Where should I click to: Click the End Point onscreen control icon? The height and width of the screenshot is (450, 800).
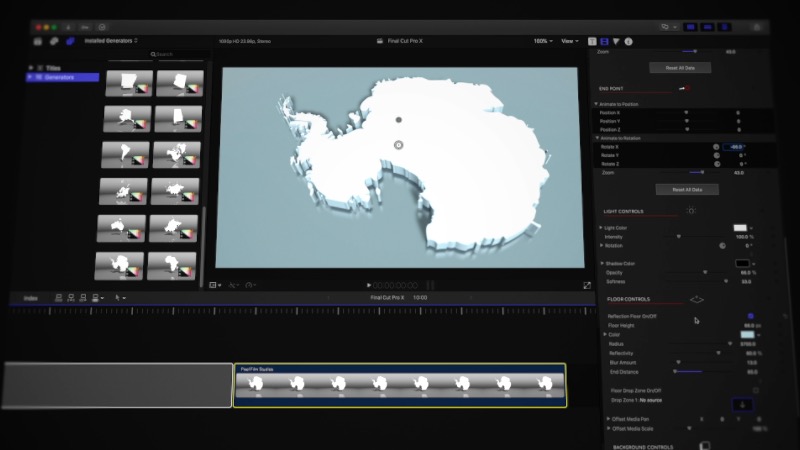[685, 88]
